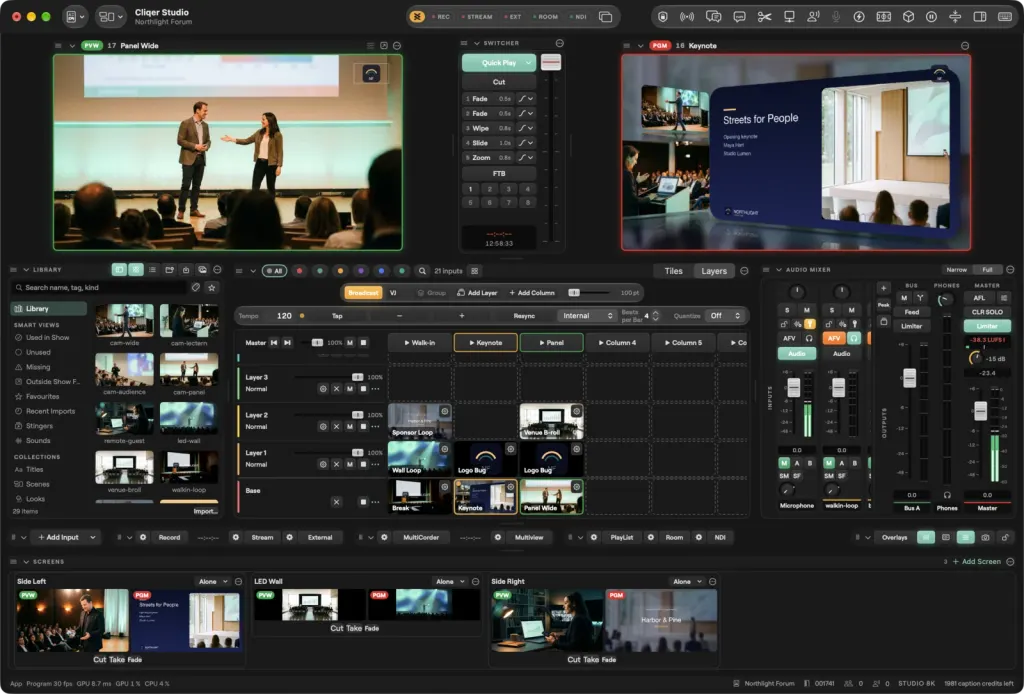Click the tag icon beside library search
This screenshot has height=694, width=1024.
(196, 287)
